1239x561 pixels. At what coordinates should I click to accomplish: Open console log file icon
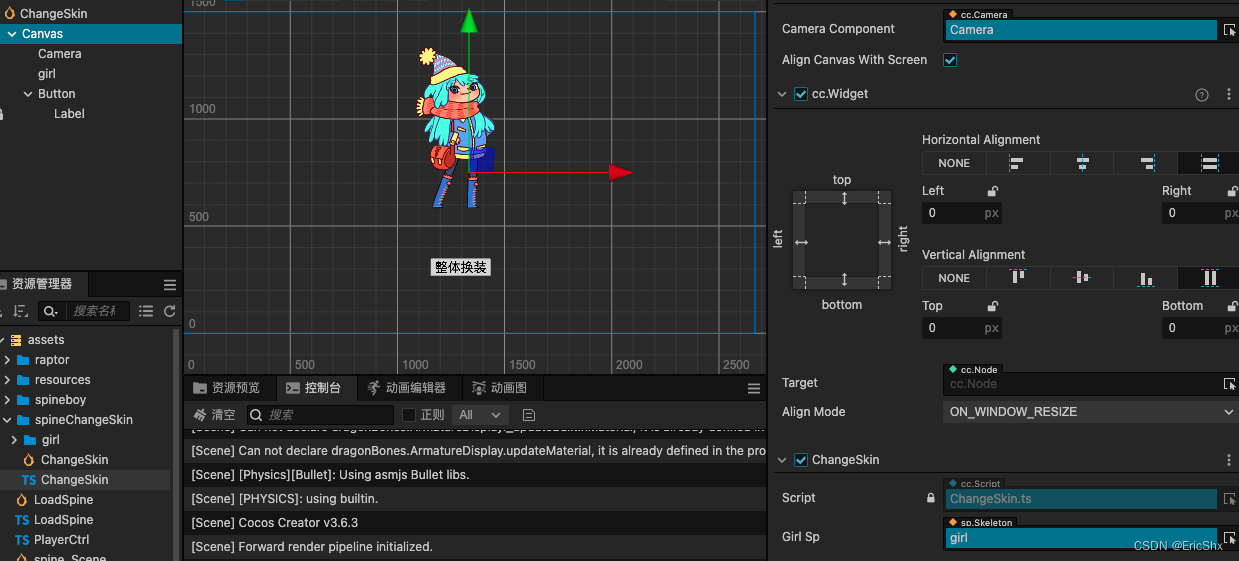point(529,415)
